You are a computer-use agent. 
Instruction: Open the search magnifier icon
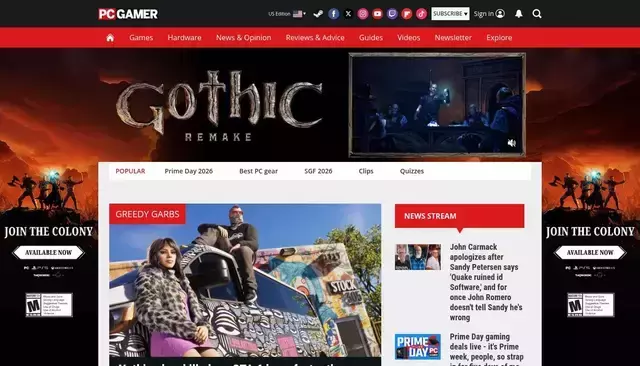(537, 14)
